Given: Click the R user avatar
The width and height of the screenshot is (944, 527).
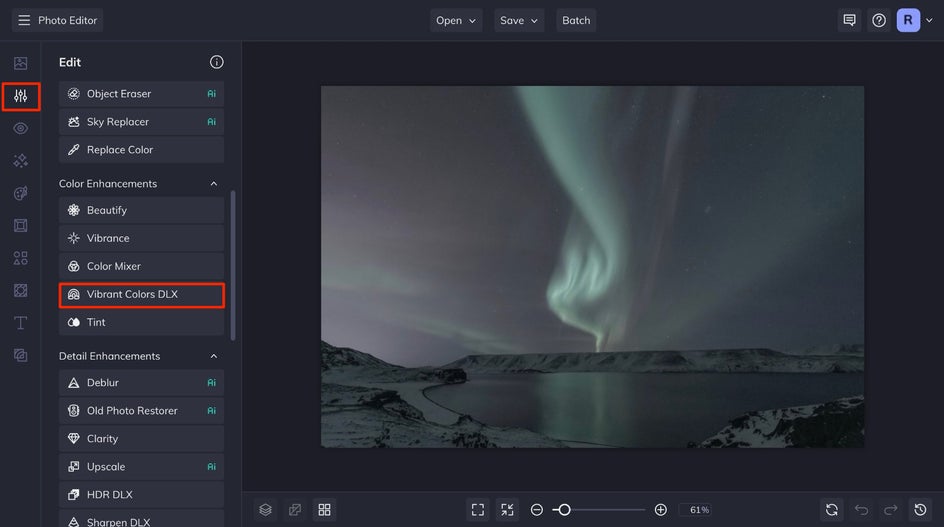Looking at the screenshot, I should click(x=908, y=20).
